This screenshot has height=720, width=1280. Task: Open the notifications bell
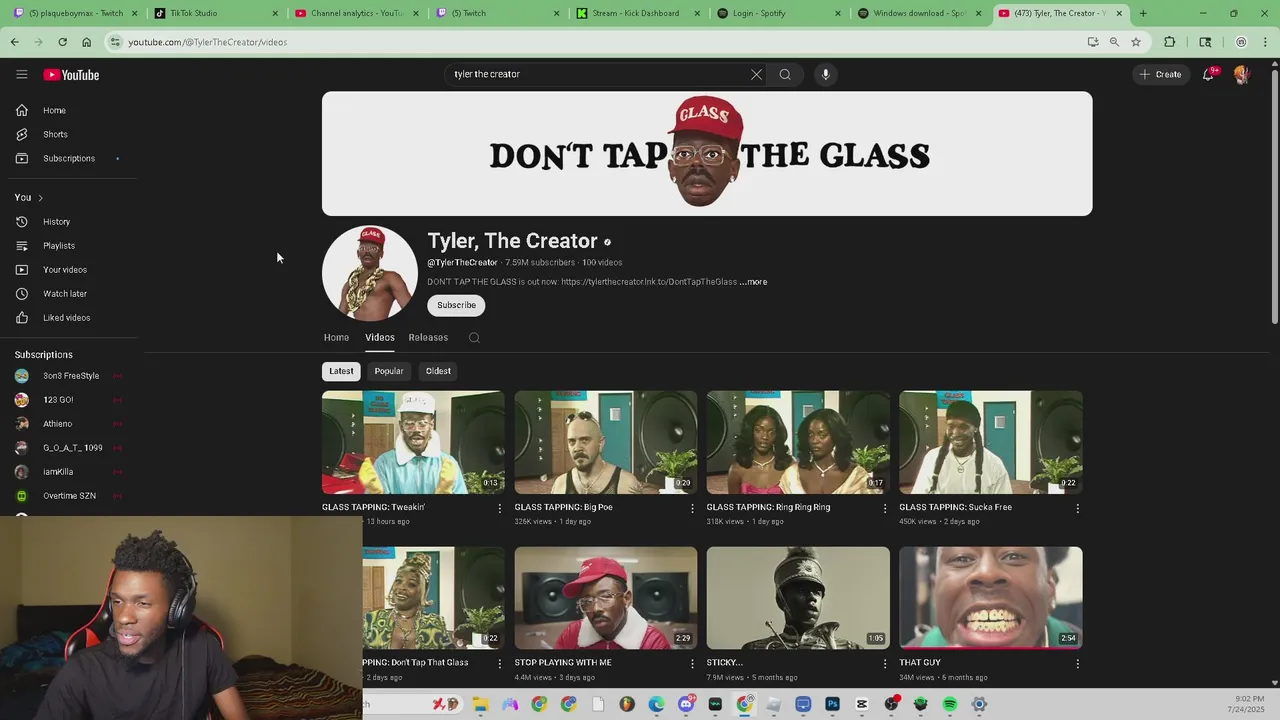pyautogui.click(x=1208, y=74)
